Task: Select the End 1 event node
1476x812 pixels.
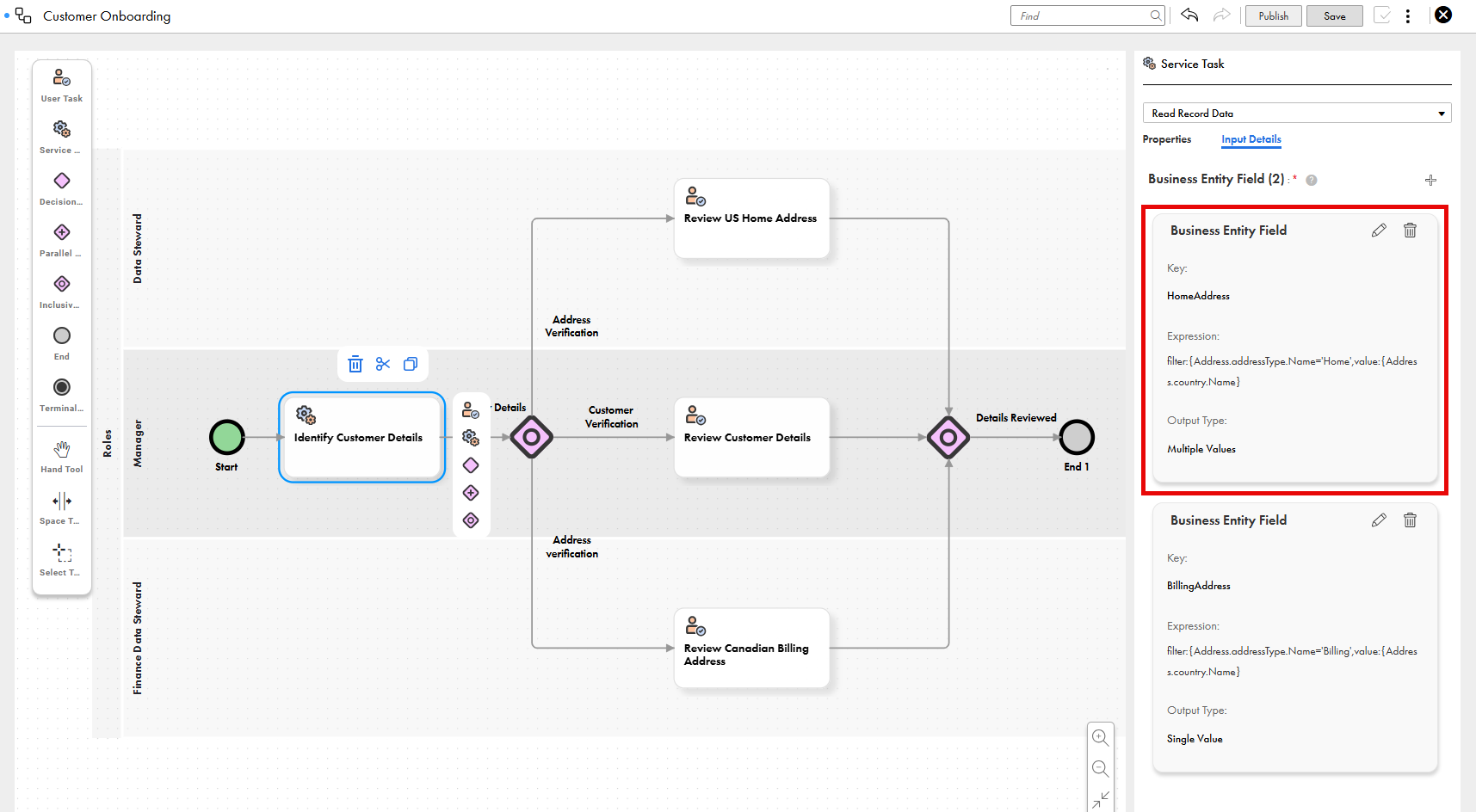Action: (1077, 437)
